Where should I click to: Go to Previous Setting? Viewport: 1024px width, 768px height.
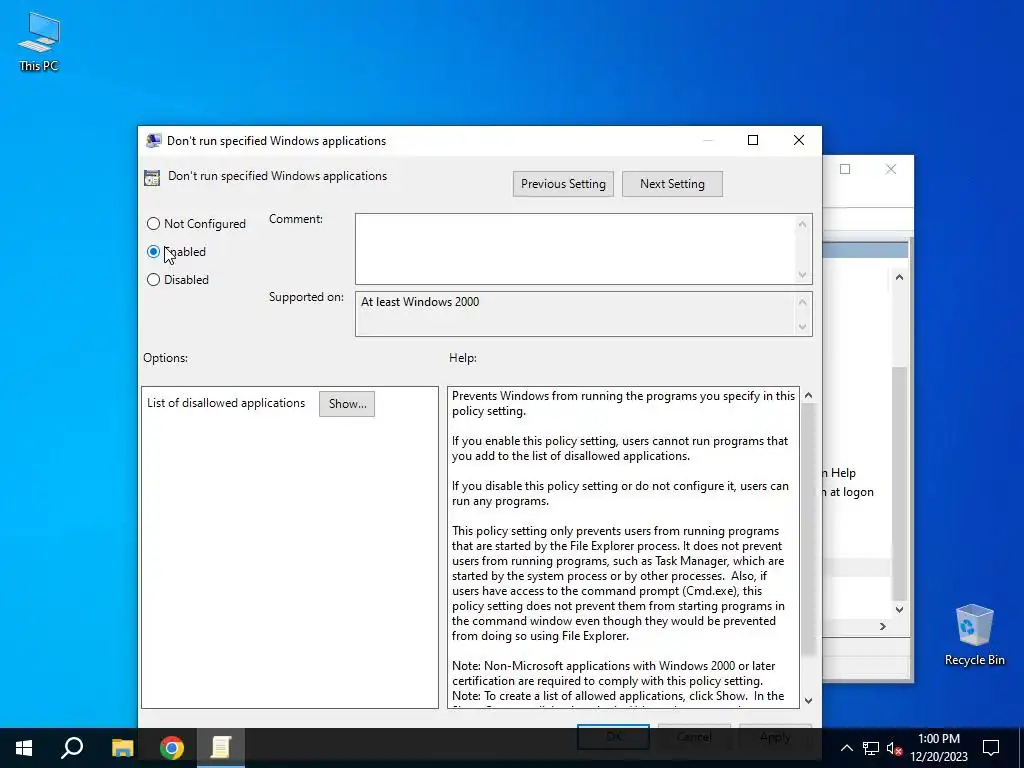point(563,184)
